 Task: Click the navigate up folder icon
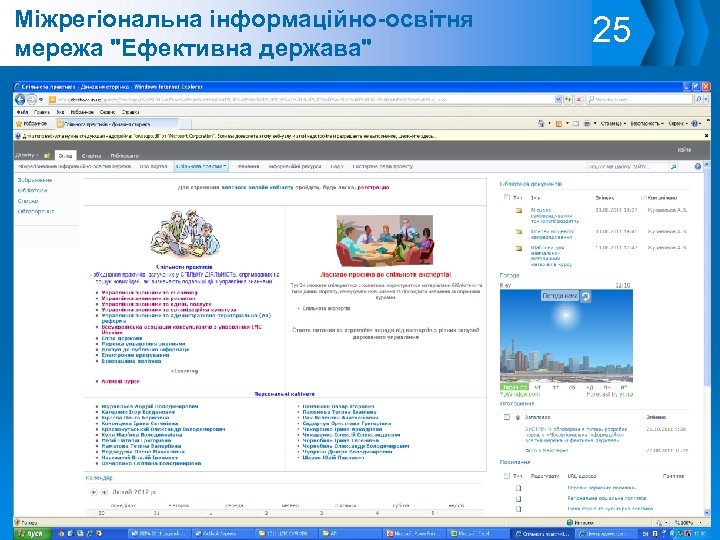[x=47, y=155]
